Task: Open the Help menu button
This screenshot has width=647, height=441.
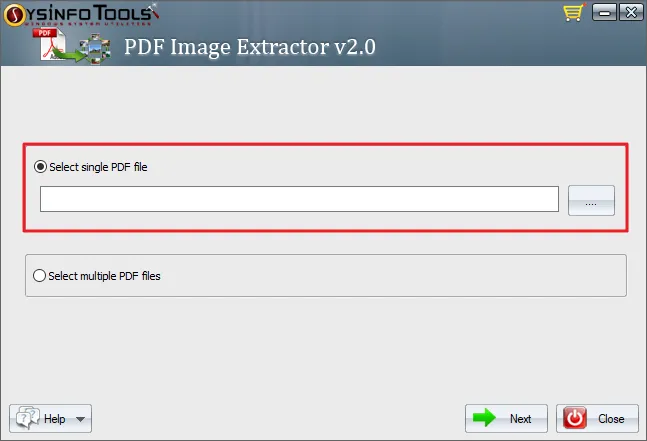Action: pyautogui.click(x=50, y=418)
